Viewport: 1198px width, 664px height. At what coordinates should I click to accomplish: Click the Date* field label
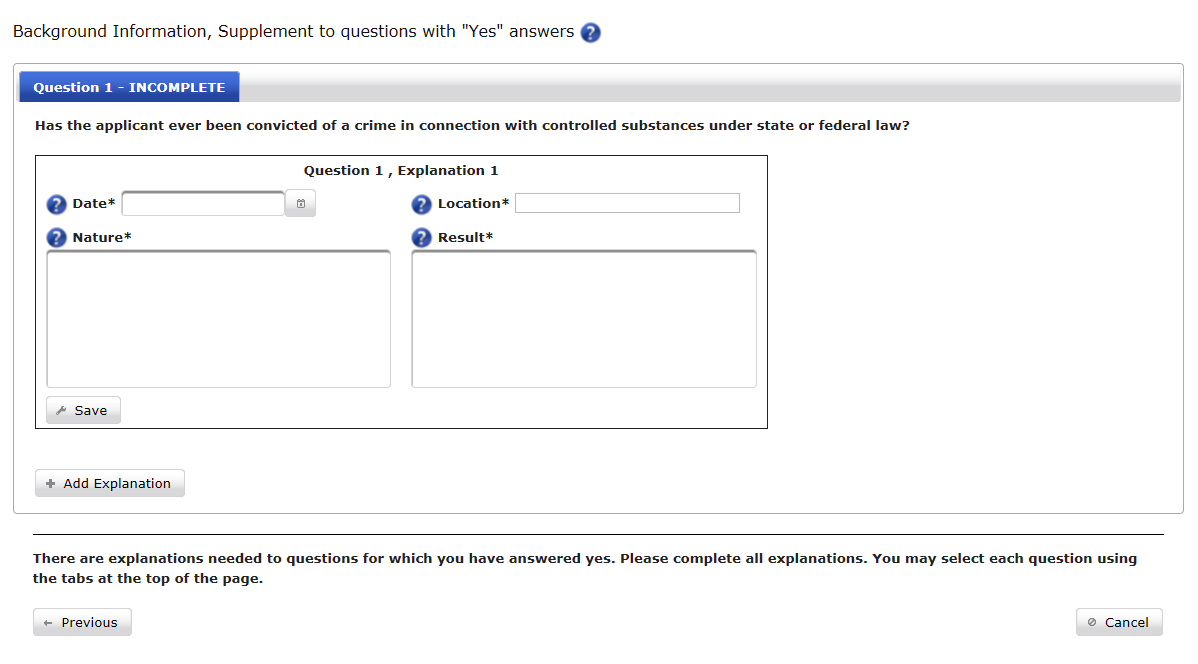coord(94,204)
